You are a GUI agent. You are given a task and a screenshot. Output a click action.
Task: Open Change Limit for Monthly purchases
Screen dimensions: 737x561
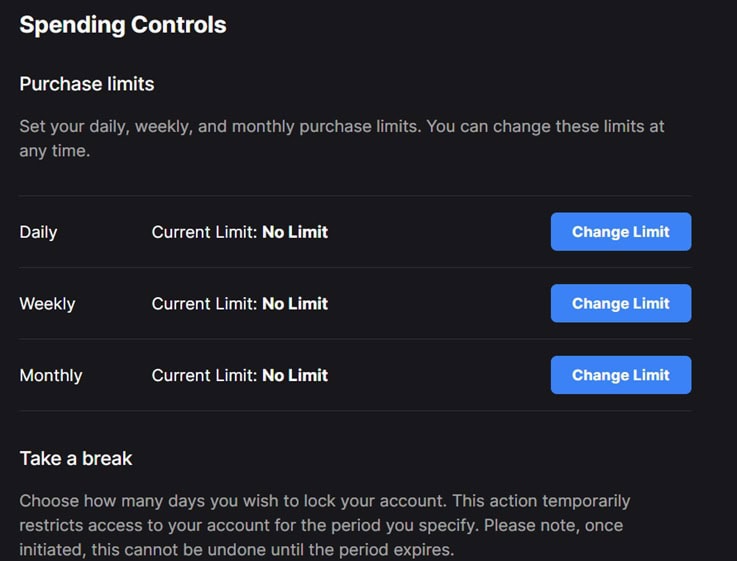click(x=620, y=376)
